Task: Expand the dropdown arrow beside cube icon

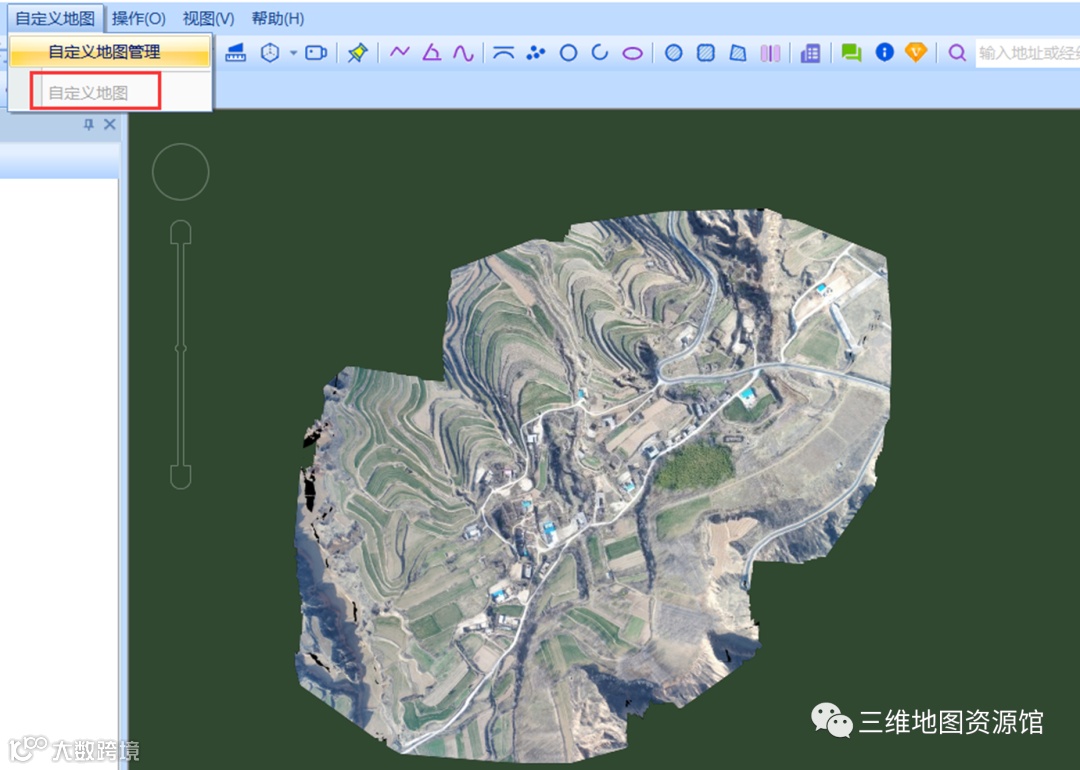Action: pyautogui.click(x=293, y=53)
